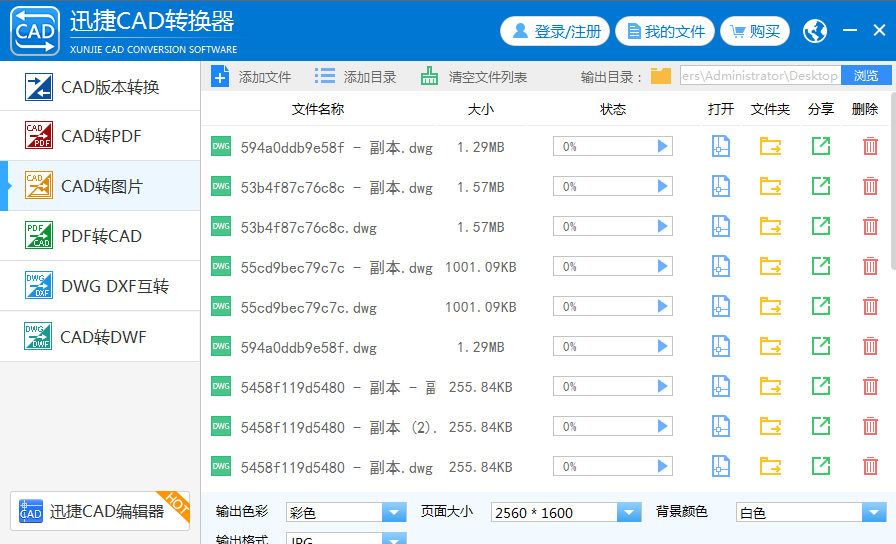
Task: Start conversion of 53b4f87c76c8c.dwg
Action: click(x=662, y=226)
